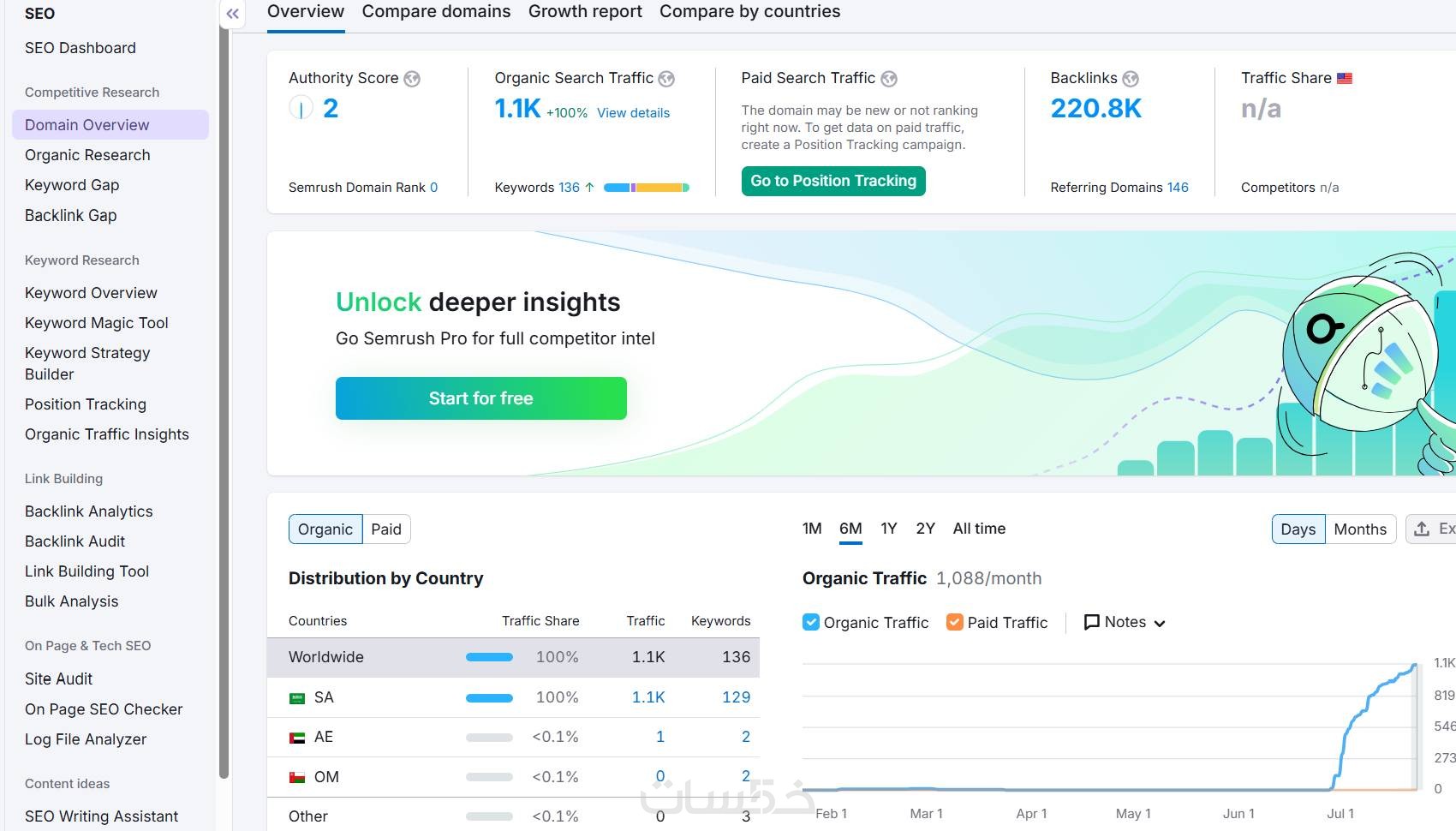The height and width of the screenshot is (831, 1456).
Task: Open Backlink Gap in sidebar
Action: pyautogui.click(x=71, y=215)
